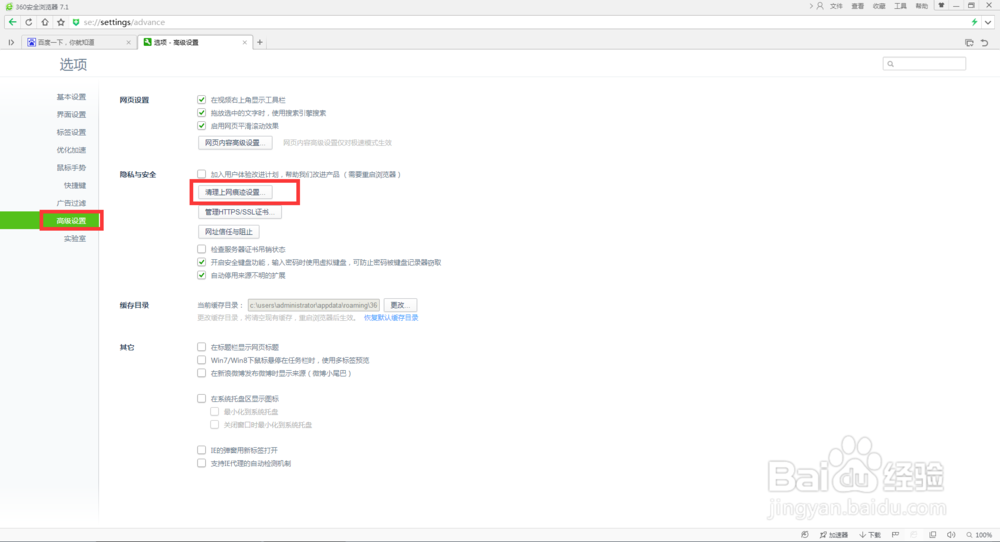Enable Win7/Win8 多标签预览 checkbox

pyautogui.click(x=202, y=360)
